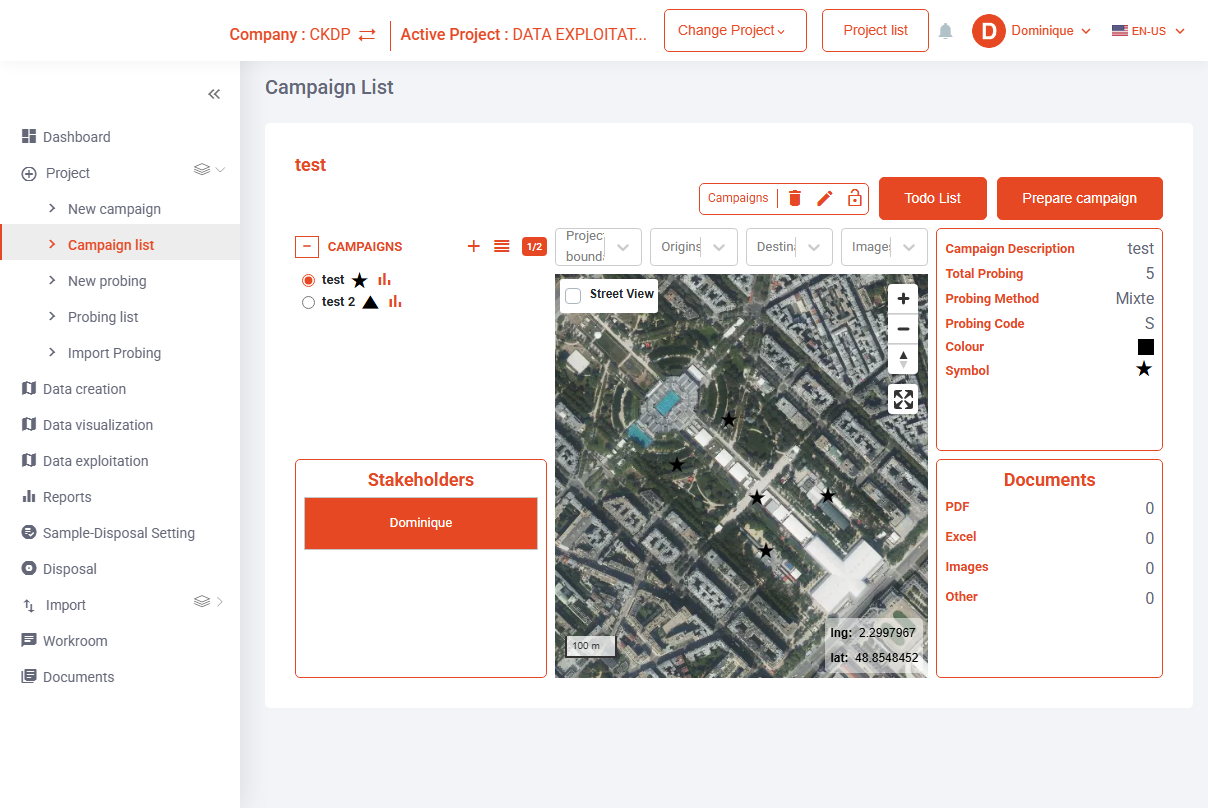
Task: Delete campaign using the trash icon
Action: (x=795, y=198)
